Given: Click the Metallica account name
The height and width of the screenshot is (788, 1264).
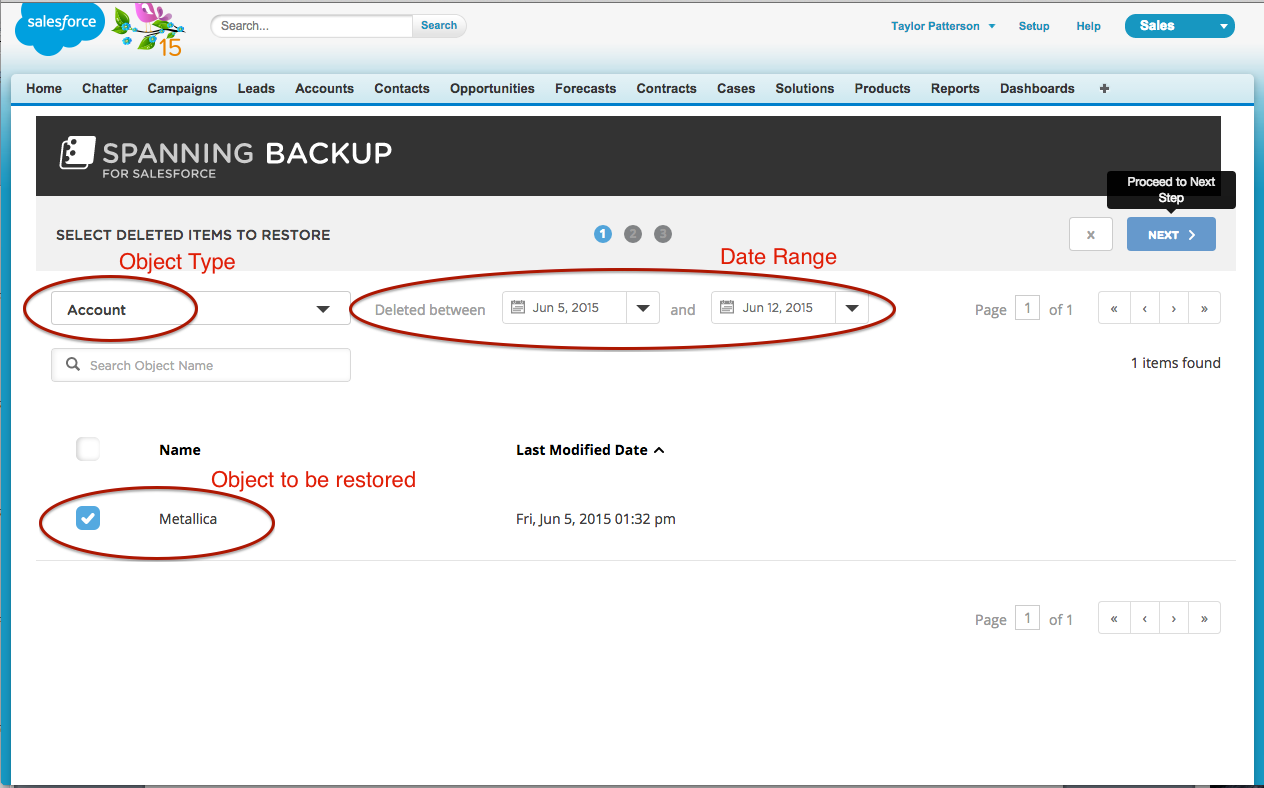Looking at the screenshot, I should [x=188, y=519].
